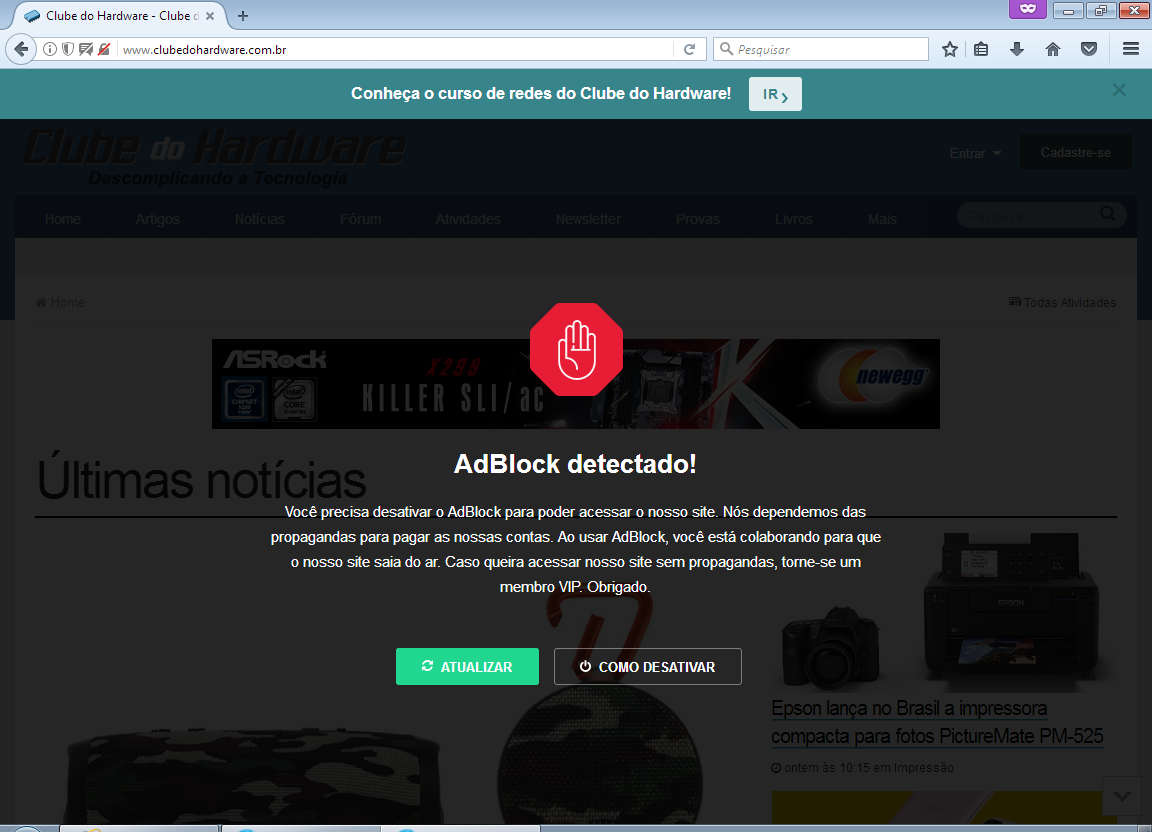This screenshot has width=1152, height=832.
Task: Click the Epson printer and camera image
Action: 944,612
